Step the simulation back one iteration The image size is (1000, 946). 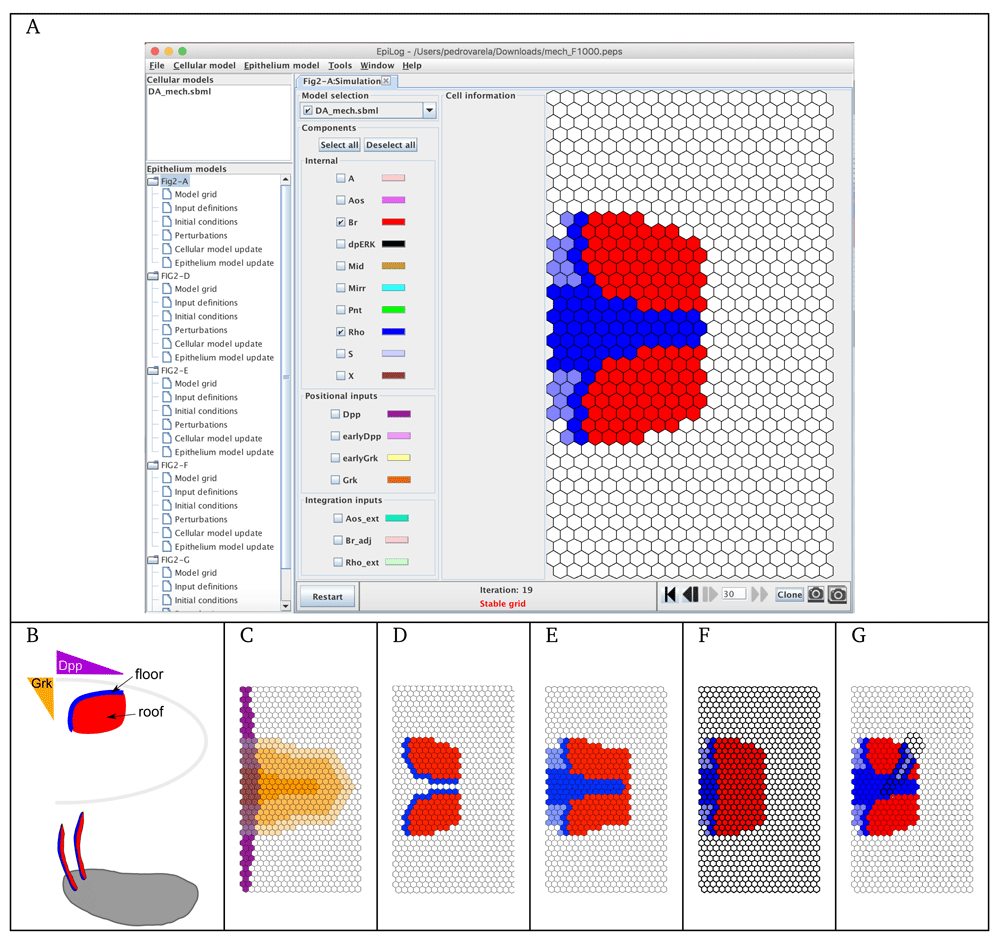tap(690, 593)
